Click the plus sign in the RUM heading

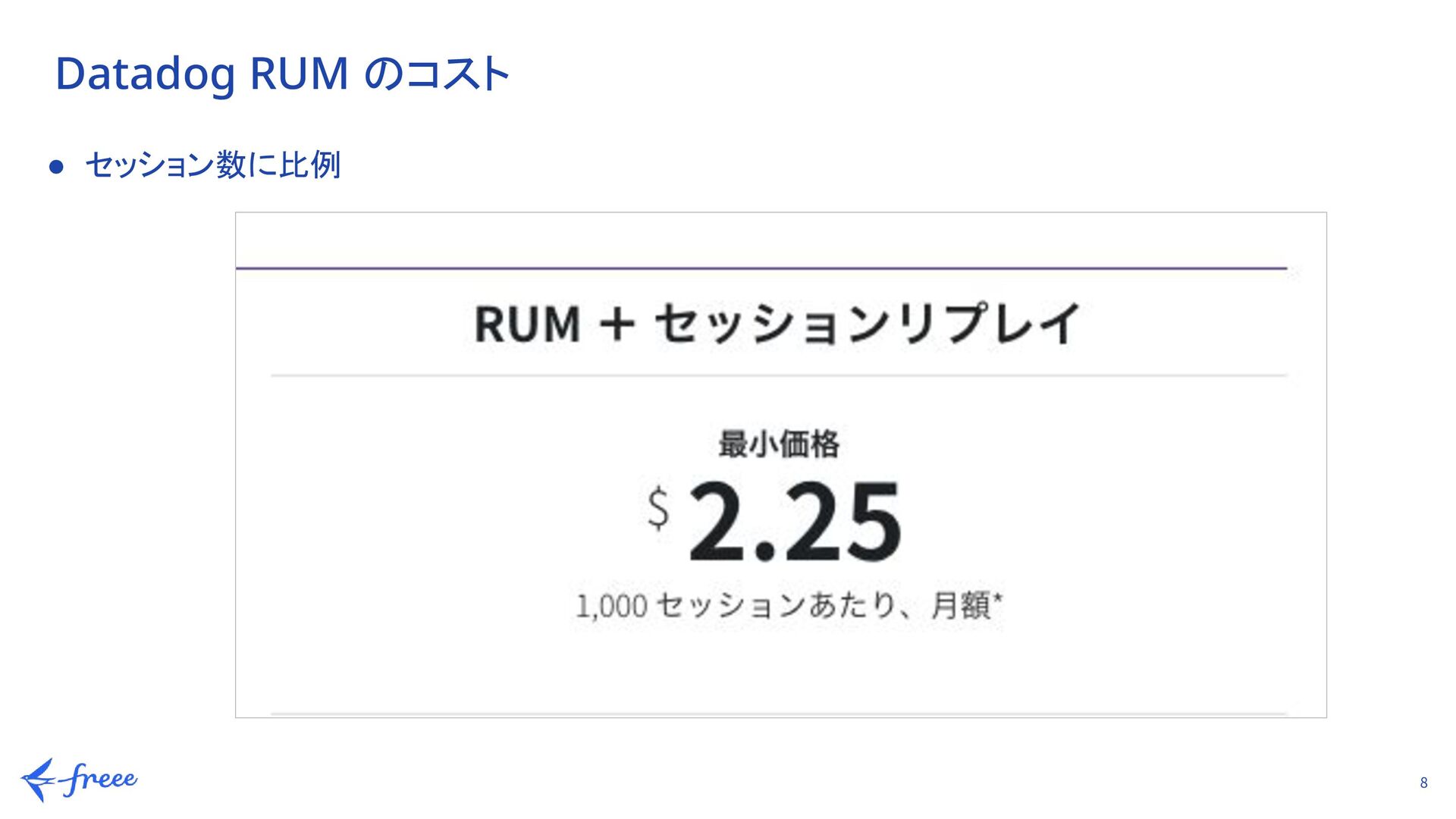point(617,325)
